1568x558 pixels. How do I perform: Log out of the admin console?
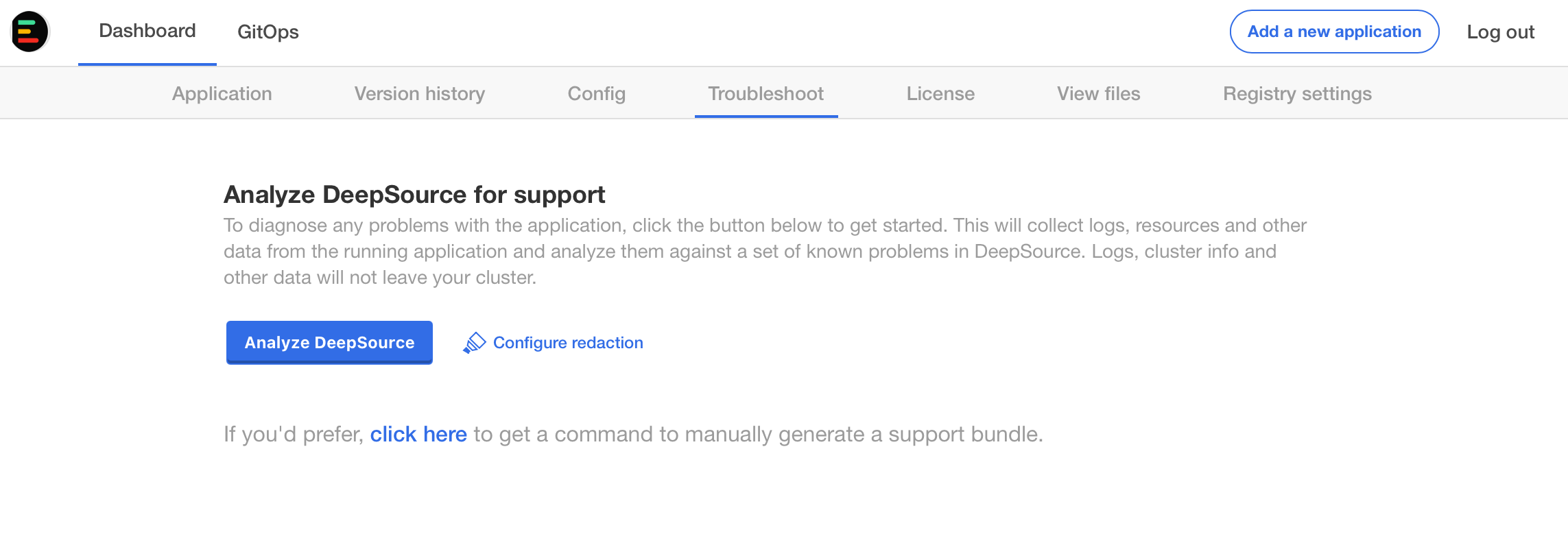pos(1500,32)
